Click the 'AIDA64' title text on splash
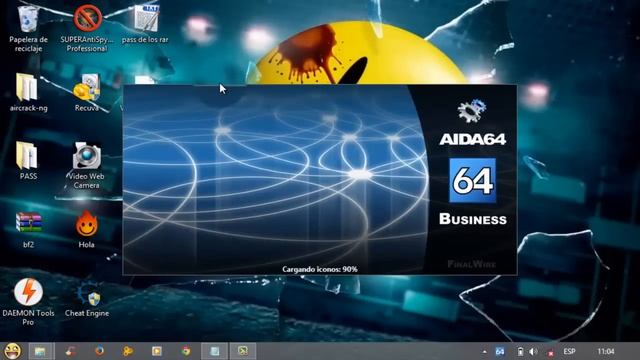Image resolution: width=640 pixels, height=360 pixels. [473, 140]
